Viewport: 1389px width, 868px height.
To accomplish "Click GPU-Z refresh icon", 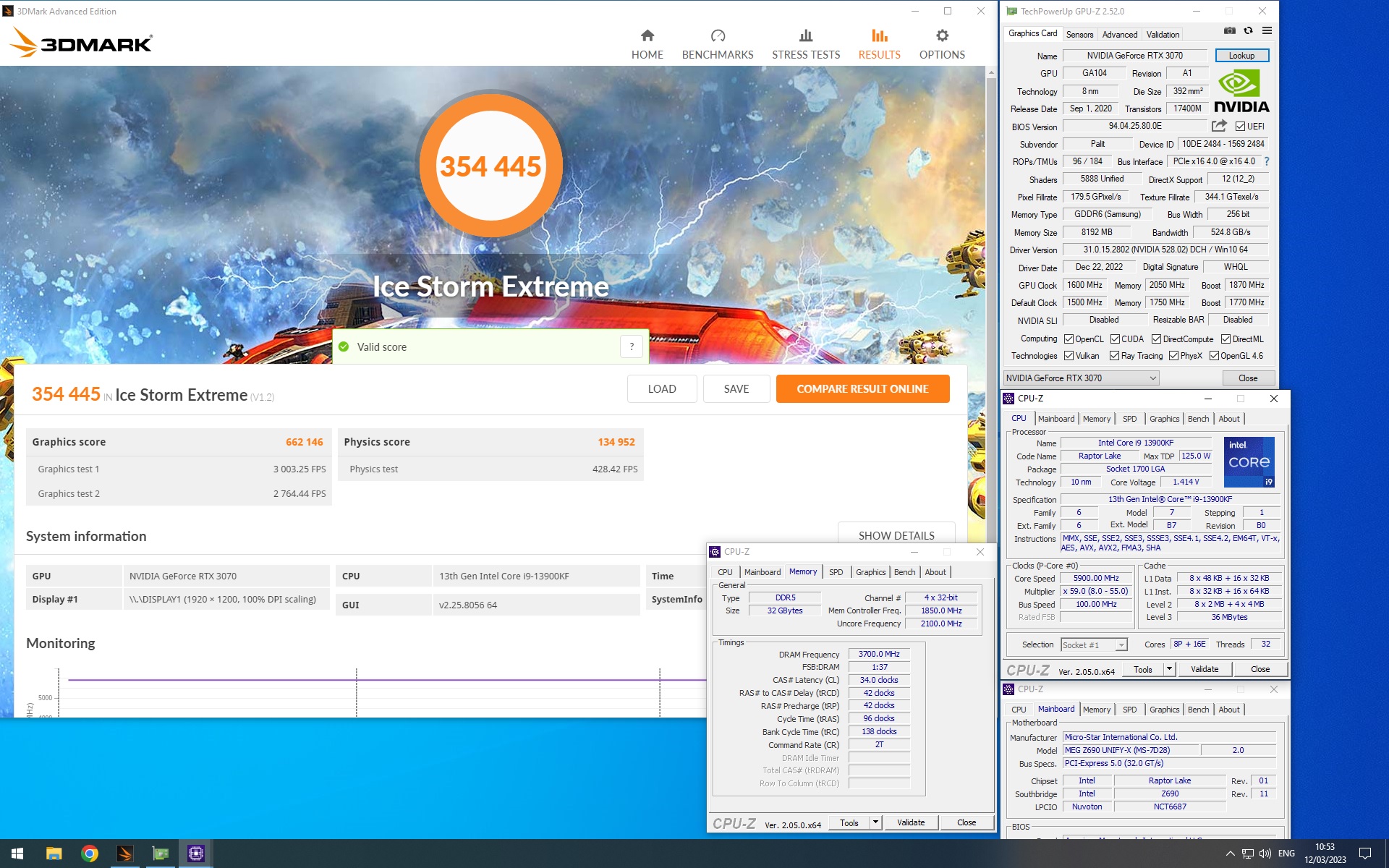I will [x=1248, y=31].
